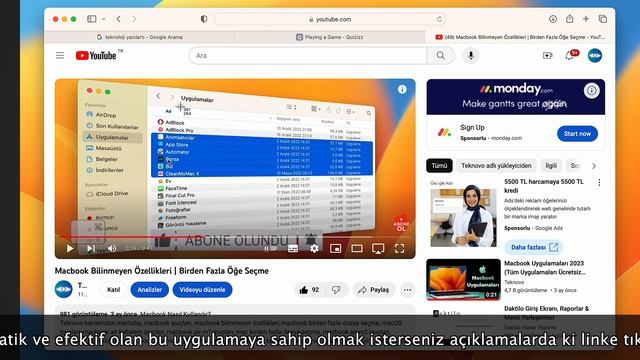This screenshot has width=640, height=360.
Task: Switch to theater mode
Action: [357, 248]
